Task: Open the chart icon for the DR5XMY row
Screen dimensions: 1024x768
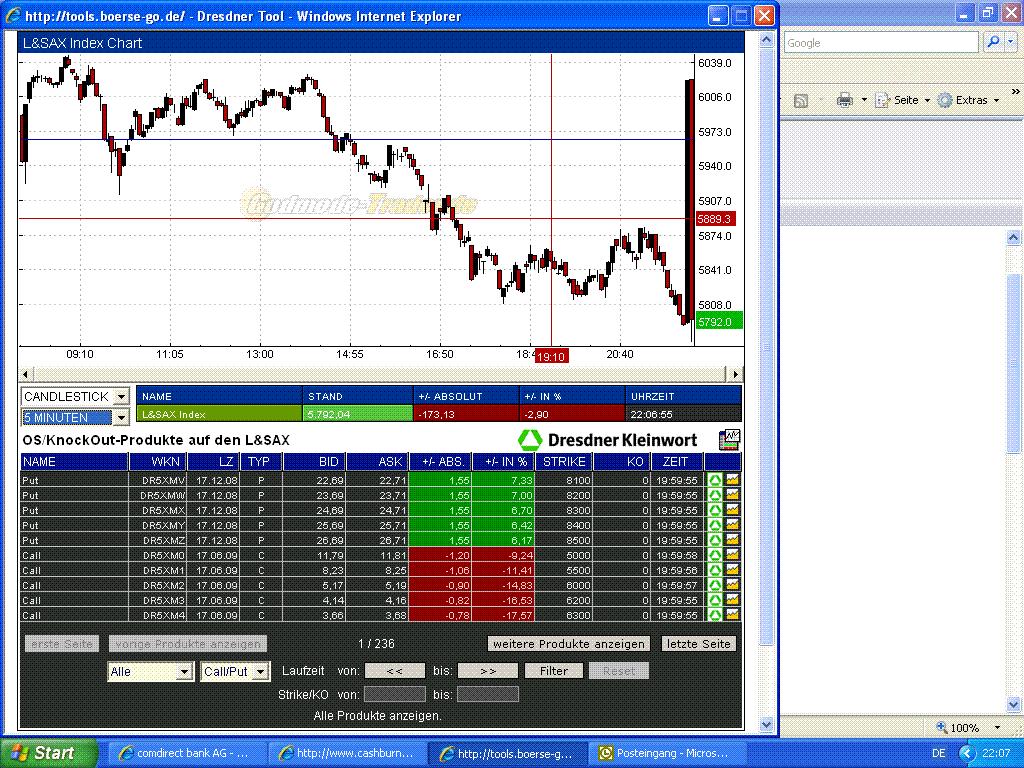Action: (x=733, y=525)
